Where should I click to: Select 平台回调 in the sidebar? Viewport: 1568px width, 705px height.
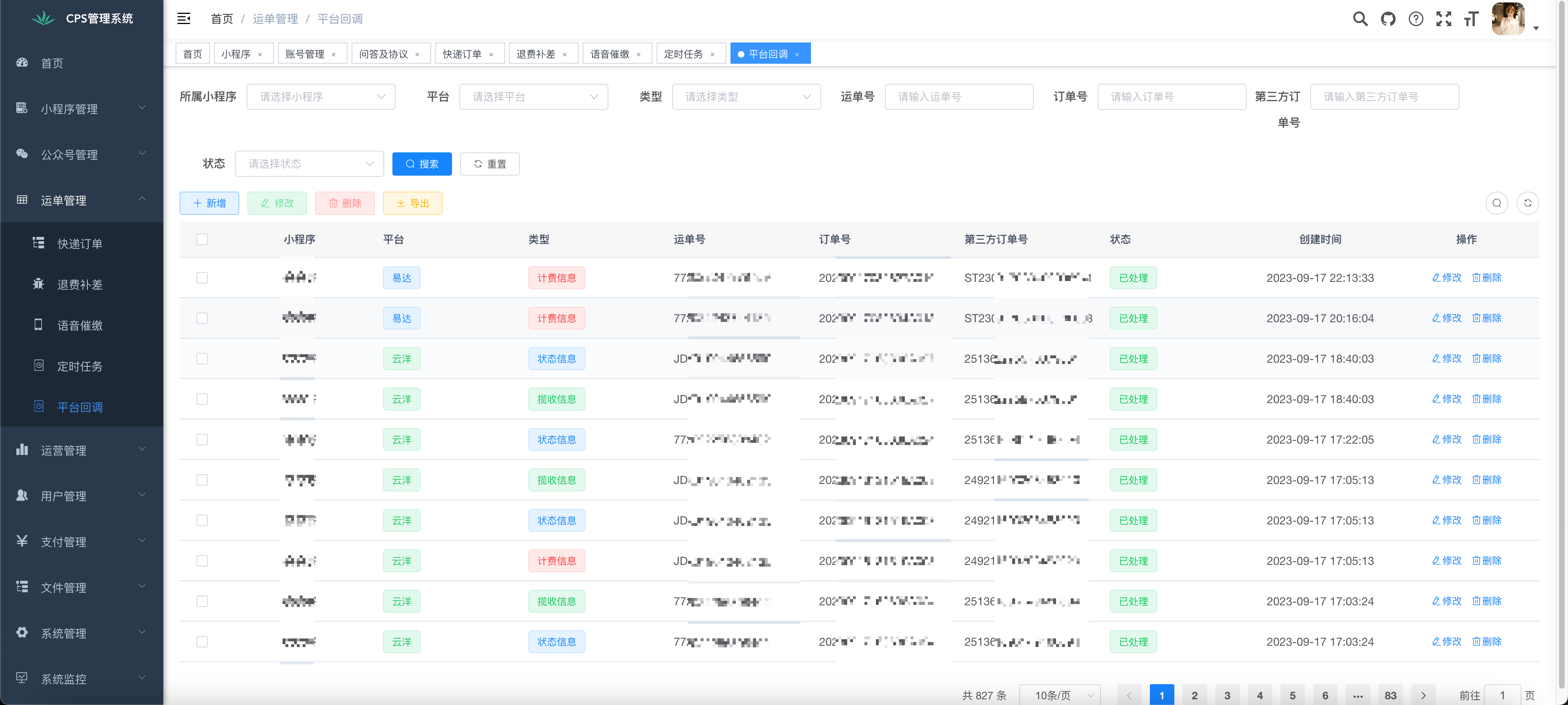(x=82, y=407)
